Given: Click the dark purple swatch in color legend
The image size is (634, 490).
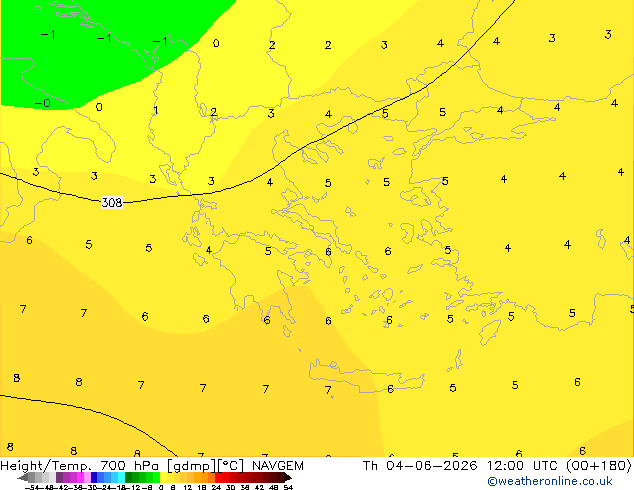Looking at the screenshot, I should 59,478.
